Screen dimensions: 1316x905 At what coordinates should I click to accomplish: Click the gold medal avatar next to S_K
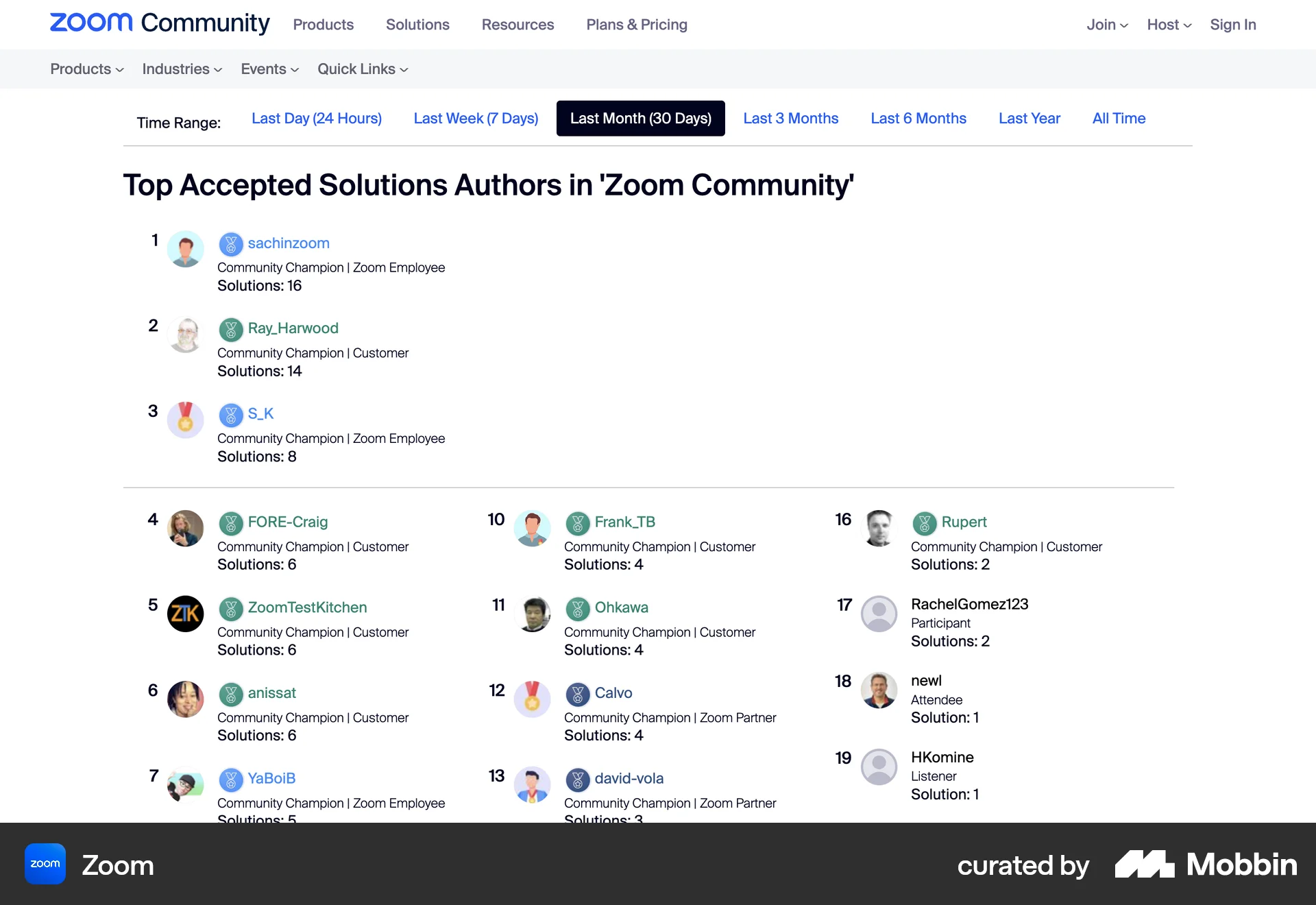pos(185,420)
